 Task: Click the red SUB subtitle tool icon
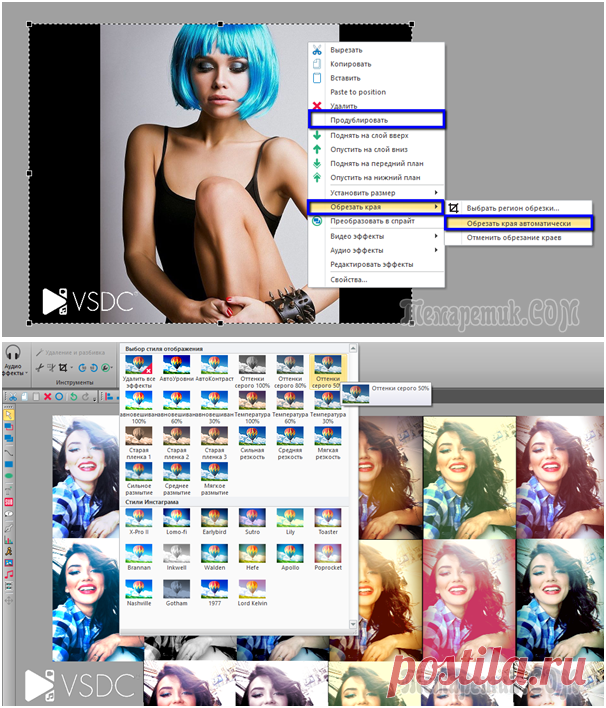click(9, 502)
